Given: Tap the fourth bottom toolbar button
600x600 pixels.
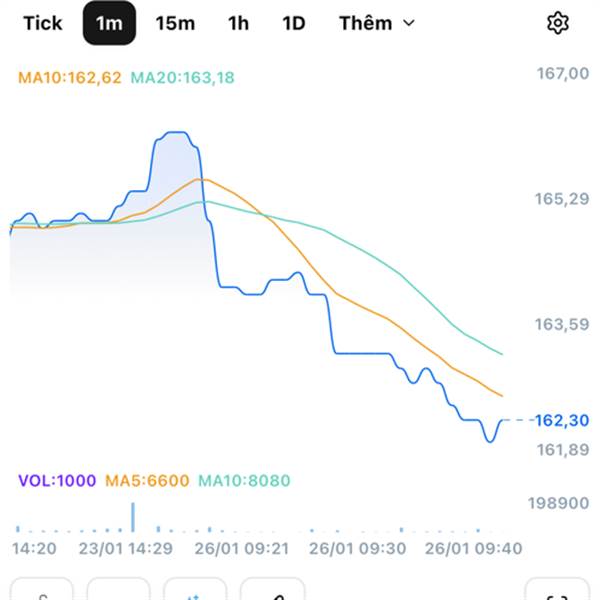Looking at the screenshot, I should click(272, 592).
